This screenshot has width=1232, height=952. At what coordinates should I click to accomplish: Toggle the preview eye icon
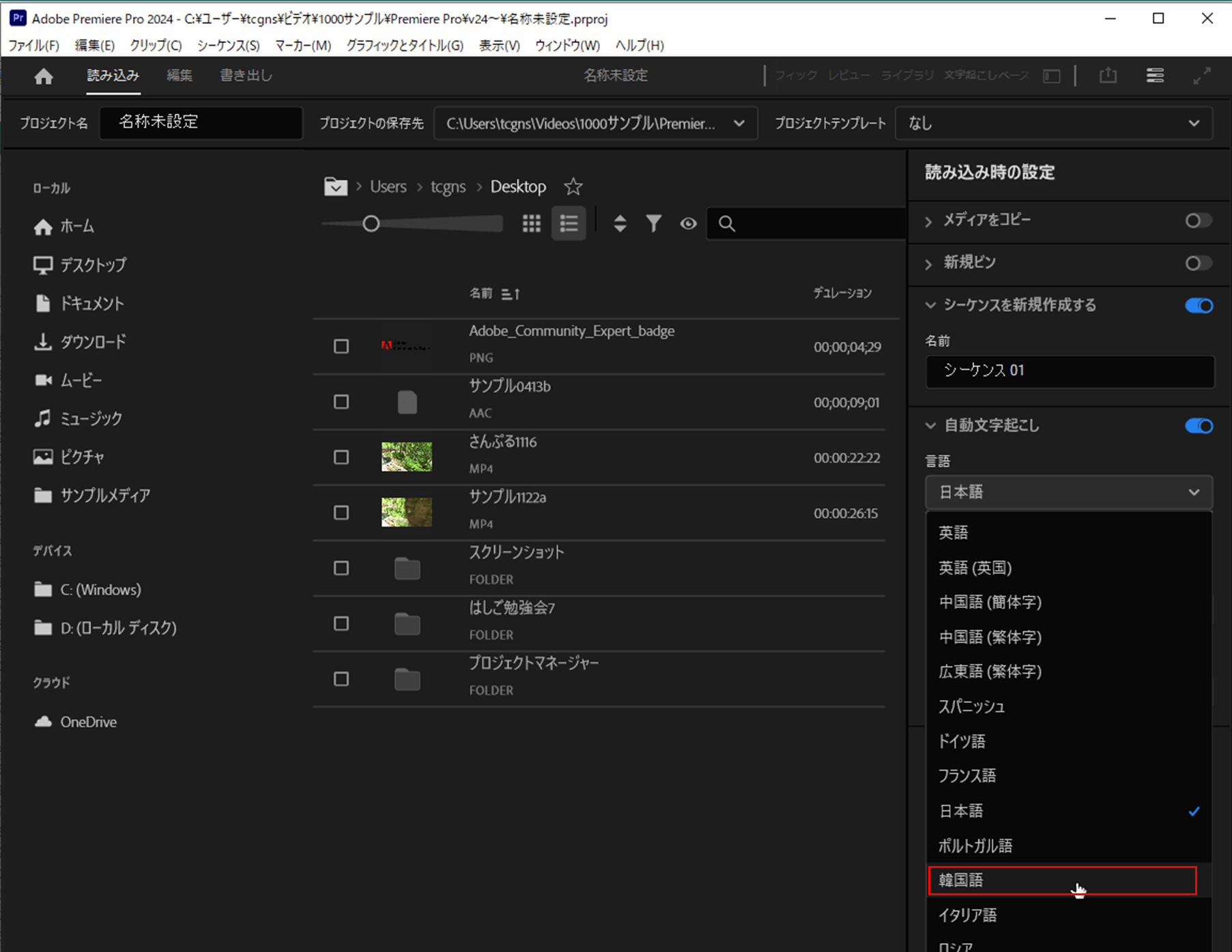[x=687, y=223]
